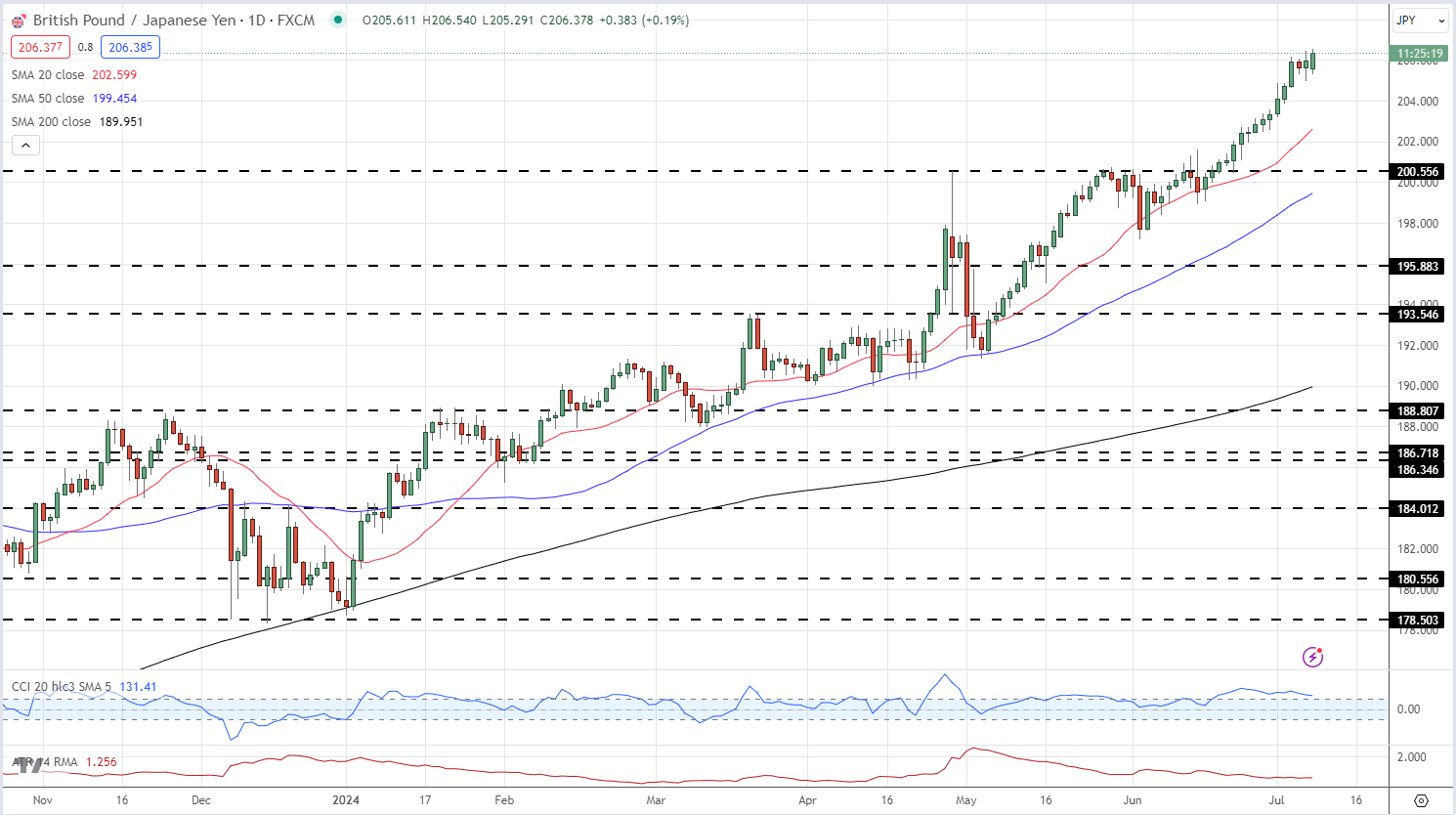Screen dimensions: 1456x815
Task: Click the 0.00 CCI axis label
Action: tap(1408, 709)
